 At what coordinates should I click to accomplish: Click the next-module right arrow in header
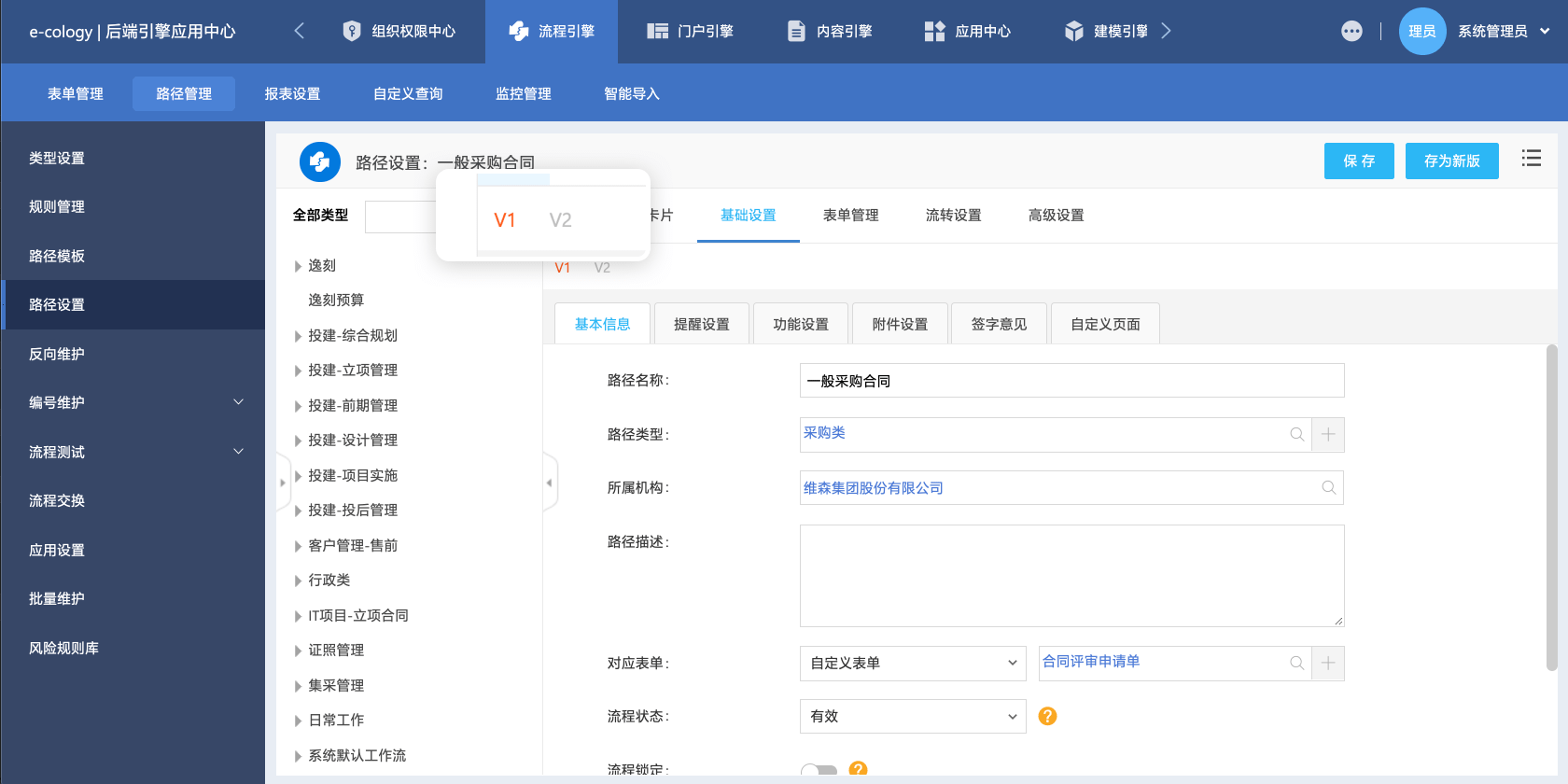[x=1166, y=31]
